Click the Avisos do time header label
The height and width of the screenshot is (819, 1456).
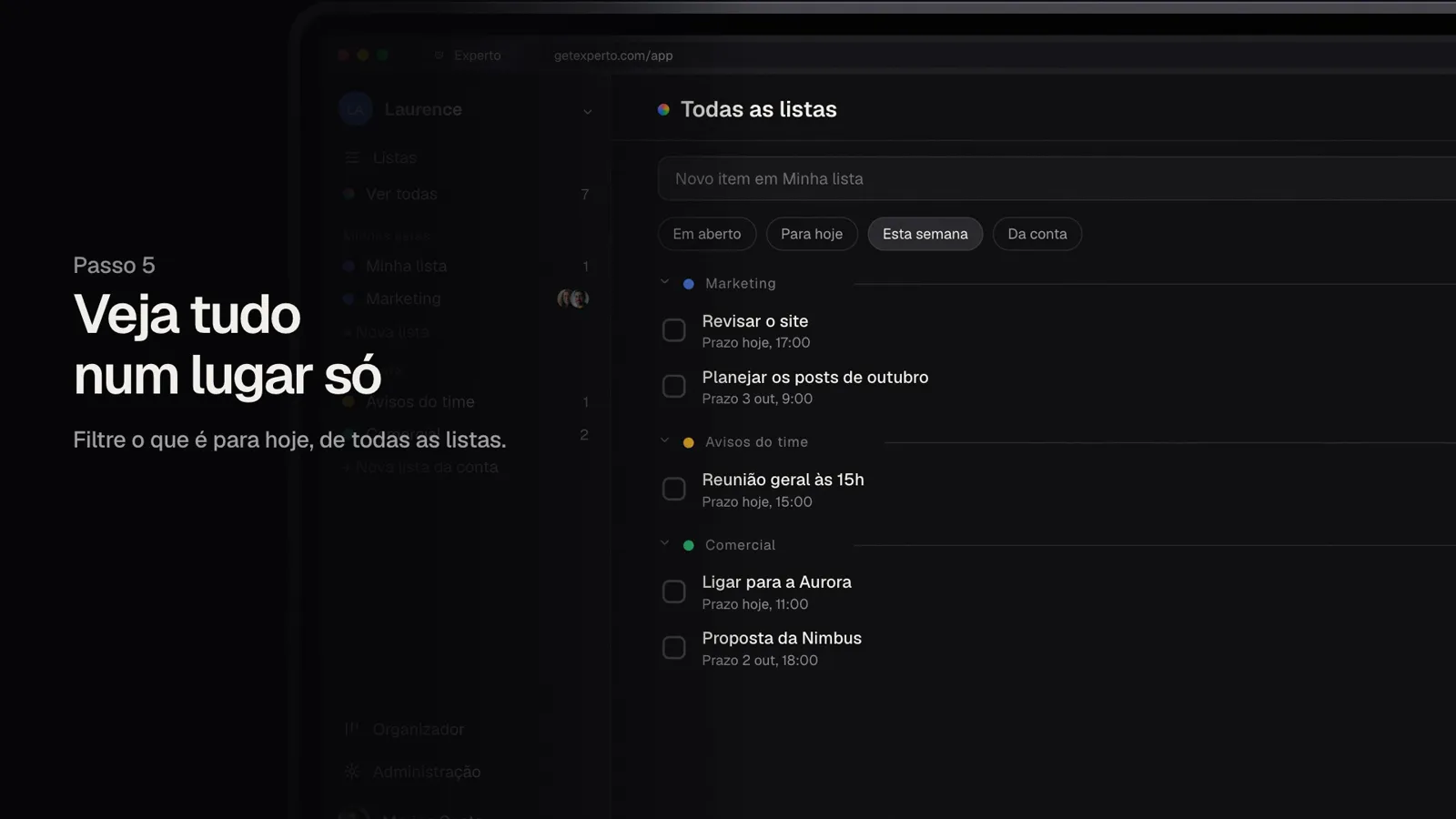[x=756, y=442]
